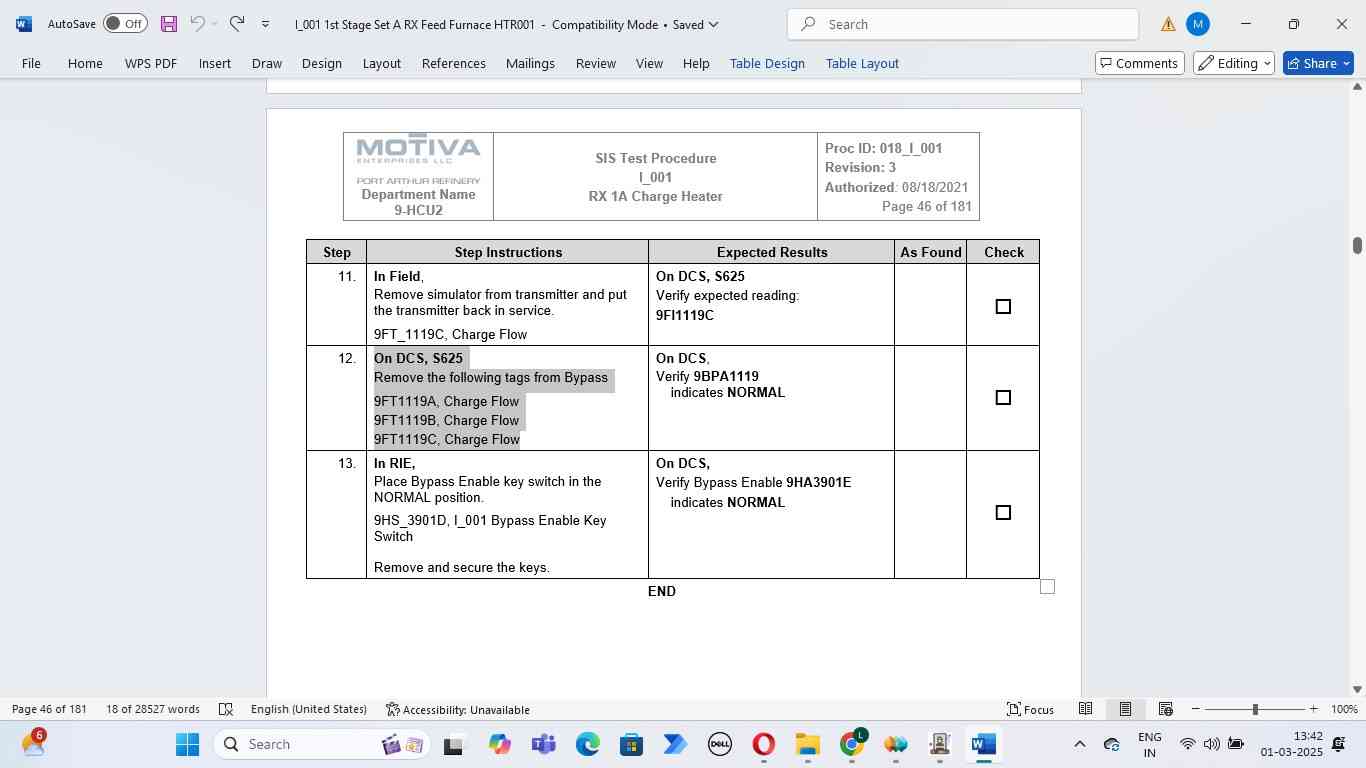The width and height of the screenshot is (1366, 768).
Task: Open the Customize Quick Access Toolbar arrow
Action: pos(265,24)
